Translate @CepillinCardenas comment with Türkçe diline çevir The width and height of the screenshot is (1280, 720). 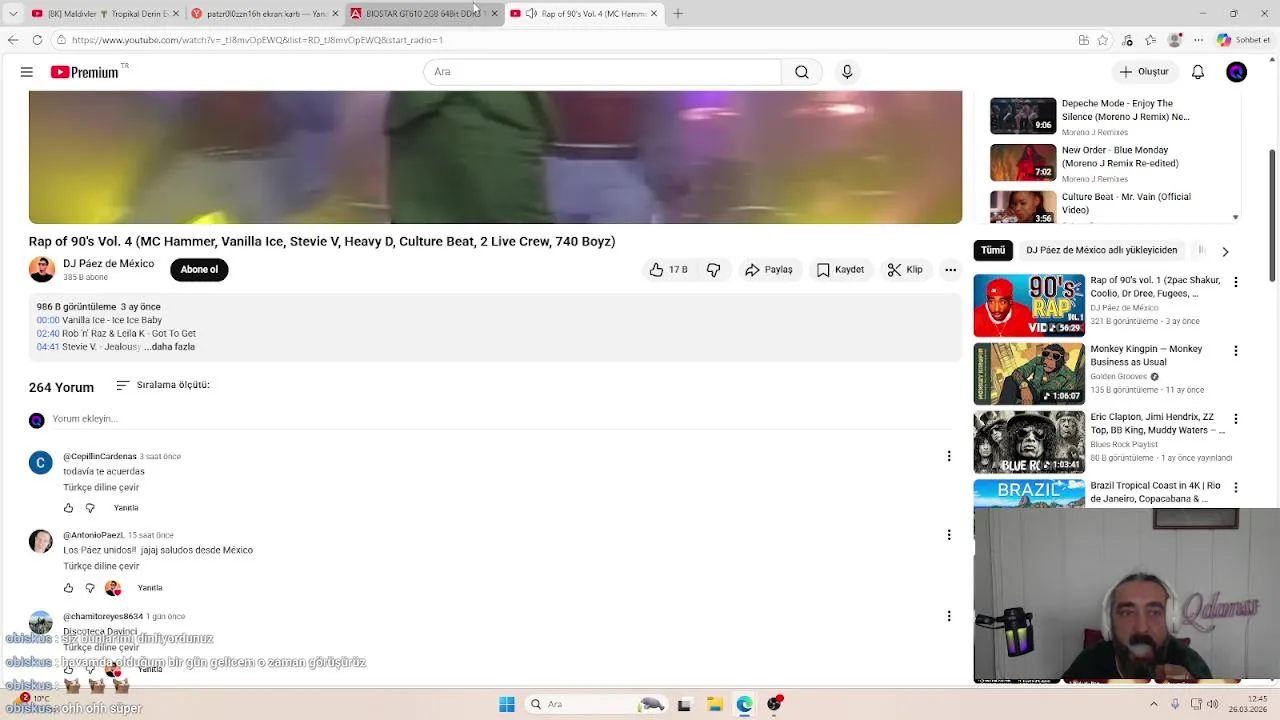pyautogui.click(x=101, y=488)
